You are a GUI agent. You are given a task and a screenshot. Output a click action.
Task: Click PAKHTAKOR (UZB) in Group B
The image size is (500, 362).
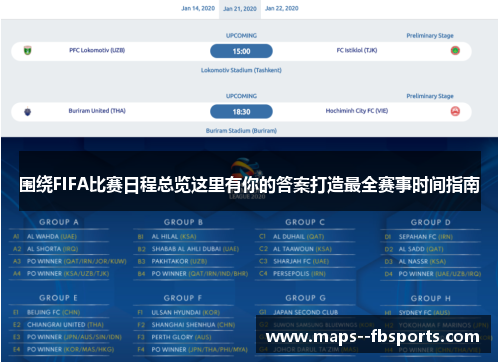pos(179,261)
